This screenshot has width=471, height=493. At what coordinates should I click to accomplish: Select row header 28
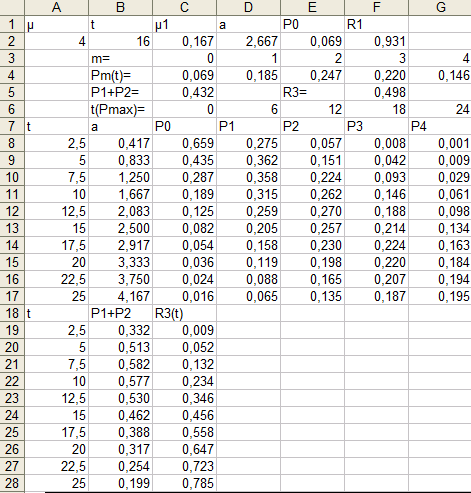point(12,483)
